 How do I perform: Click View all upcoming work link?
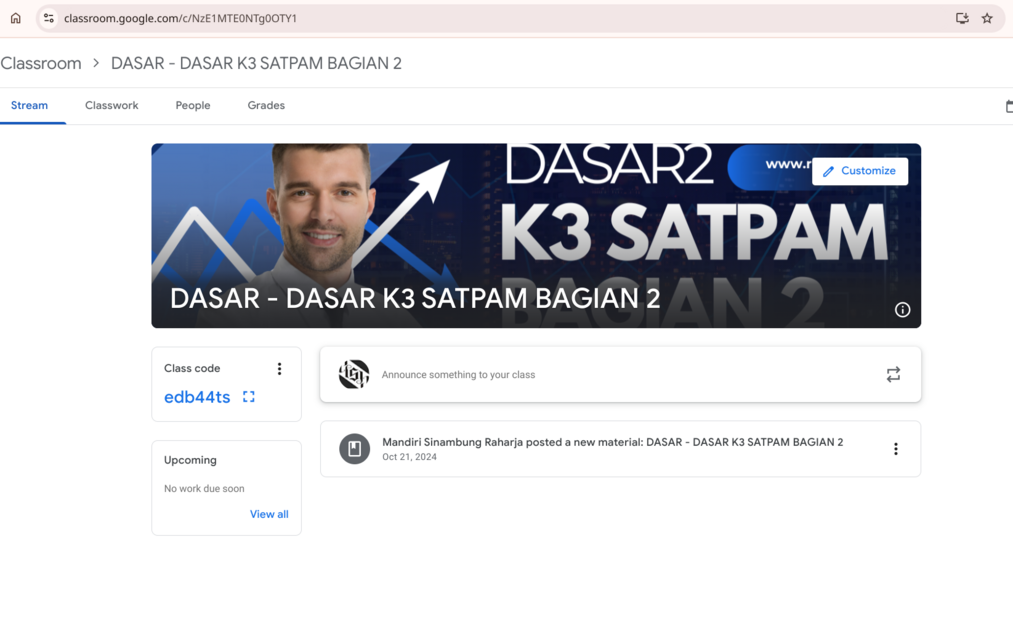[x=269, y=514]
